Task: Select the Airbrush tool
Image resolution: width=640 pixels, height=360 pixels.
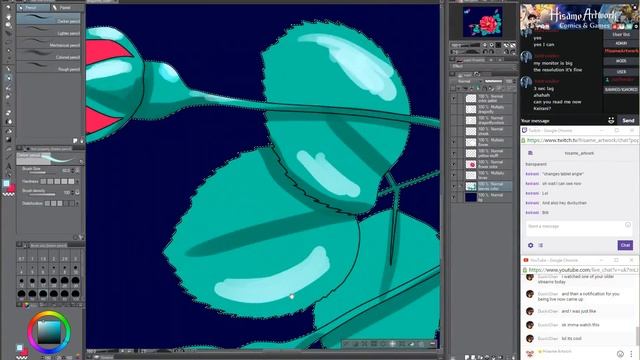Action: coord(9,97)
